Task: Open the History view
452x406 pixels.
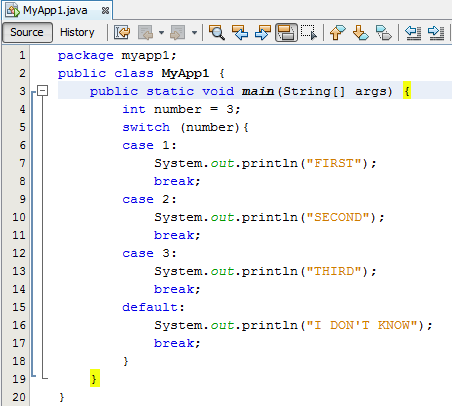Action: [77, 32]
